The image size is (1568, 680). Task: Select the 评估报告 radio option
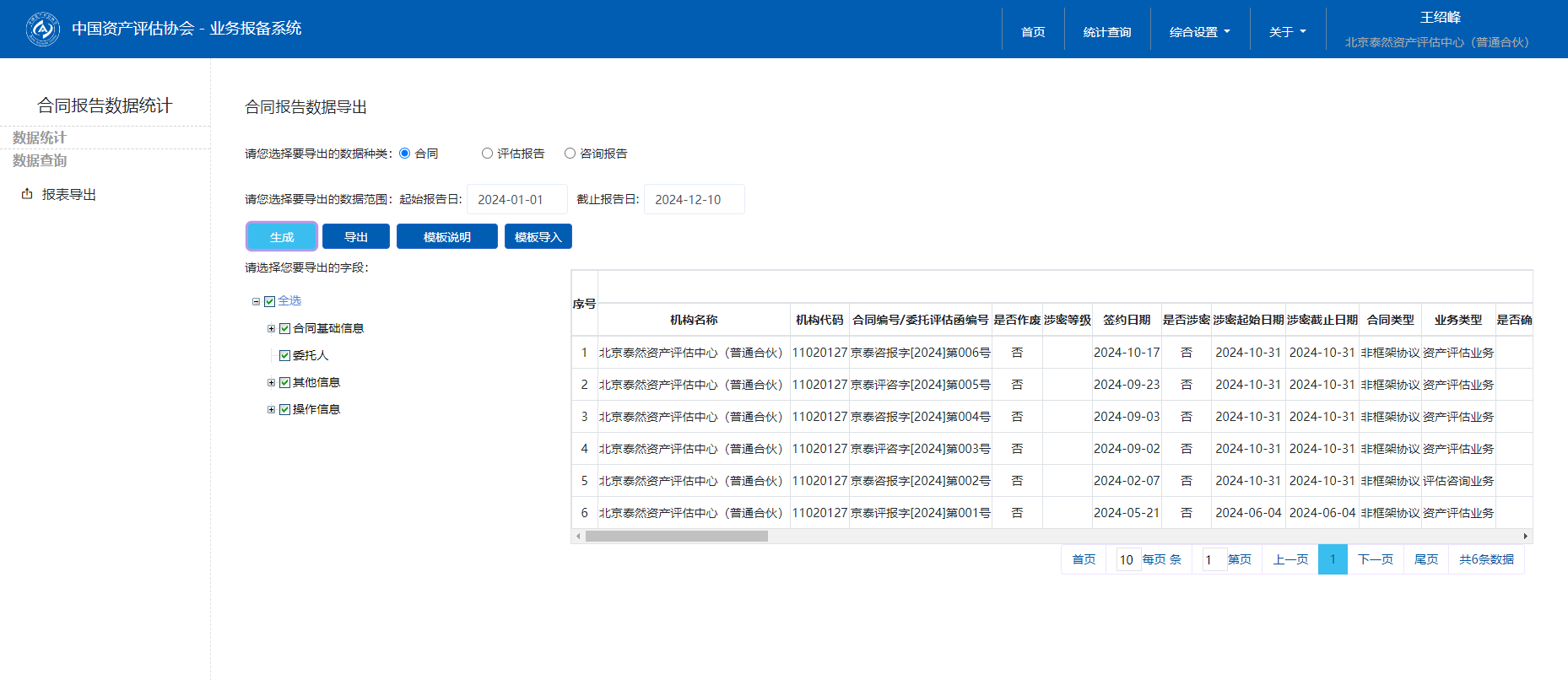click(487, 154)
